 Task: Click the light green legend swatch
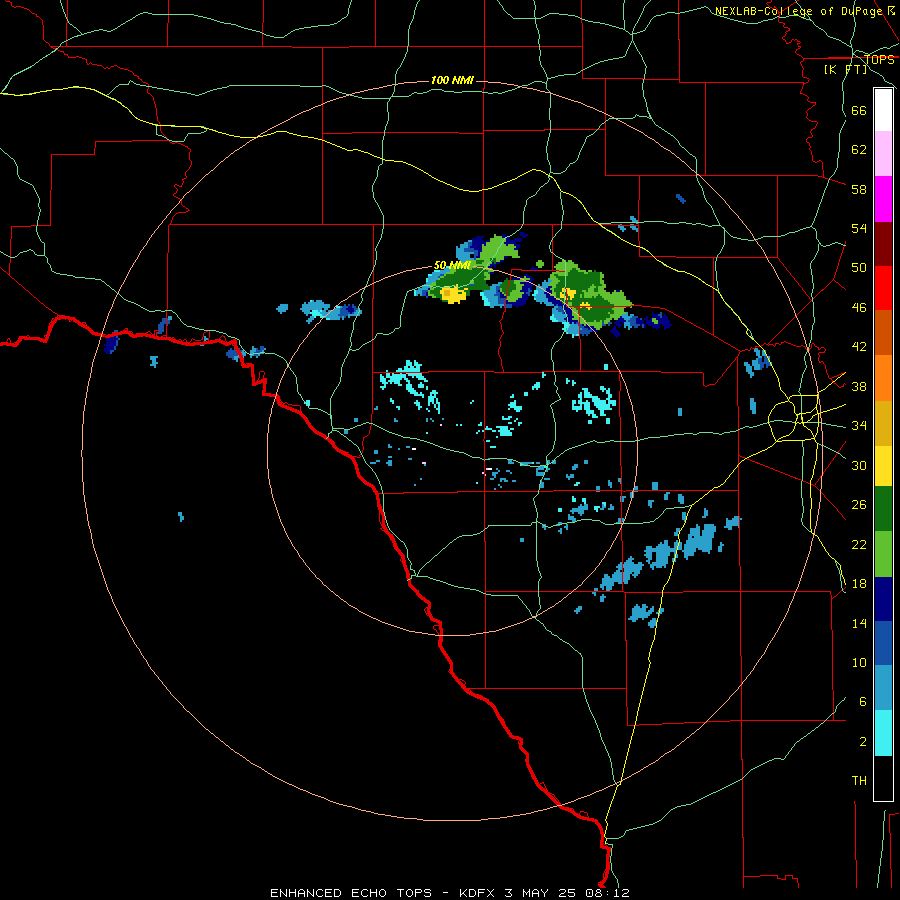pyautogui.click(x=883, y=554)
